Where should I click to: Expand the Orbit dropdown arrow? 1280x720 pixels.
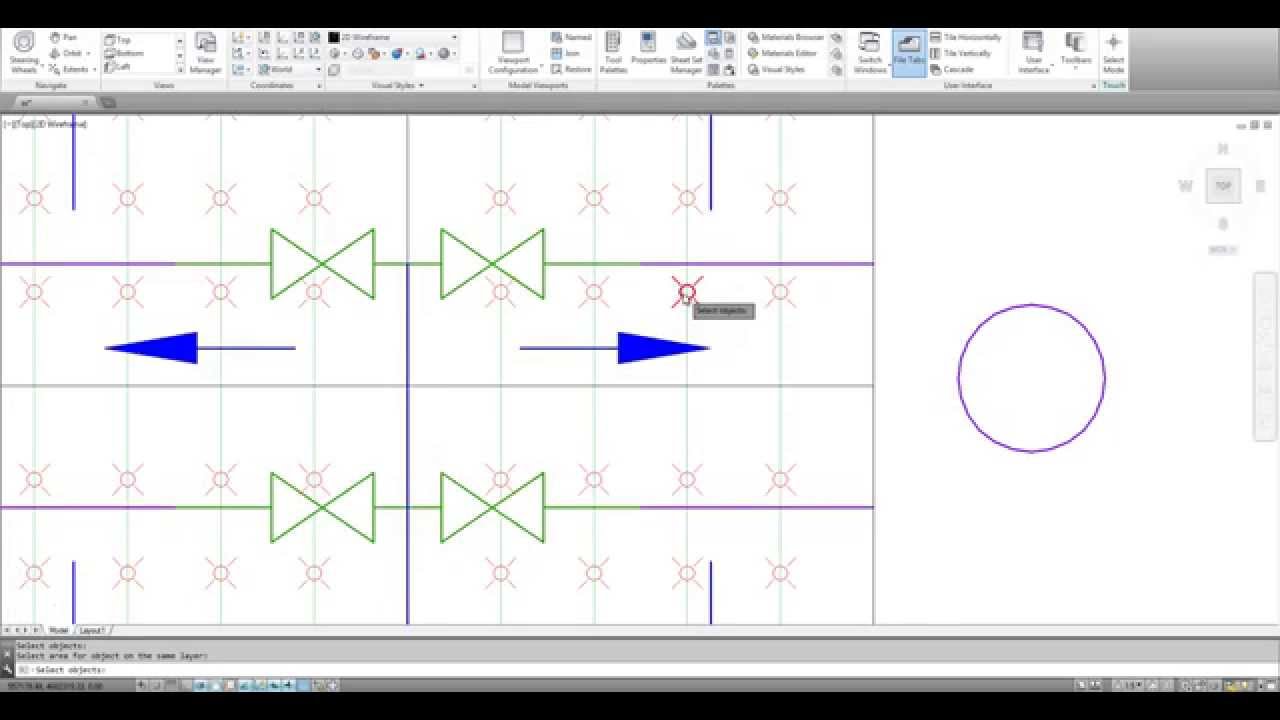pos(88,54)
